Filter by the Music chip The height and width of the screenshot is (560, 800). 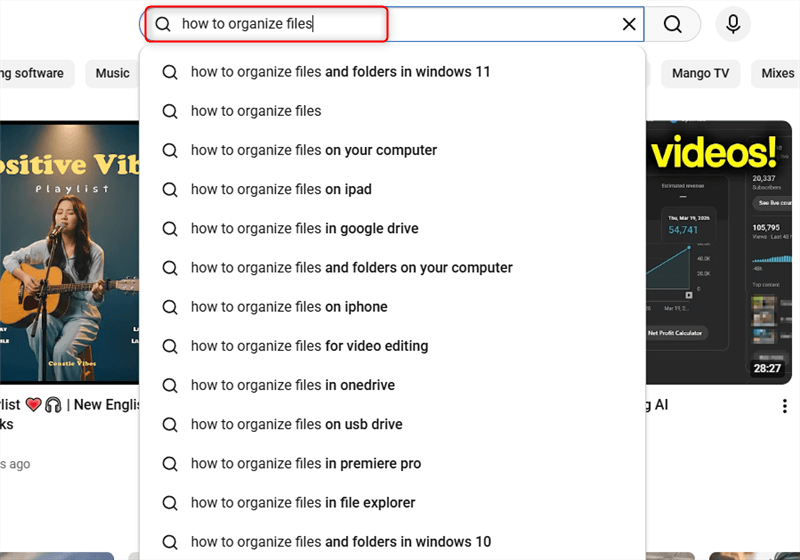[112, 73]
